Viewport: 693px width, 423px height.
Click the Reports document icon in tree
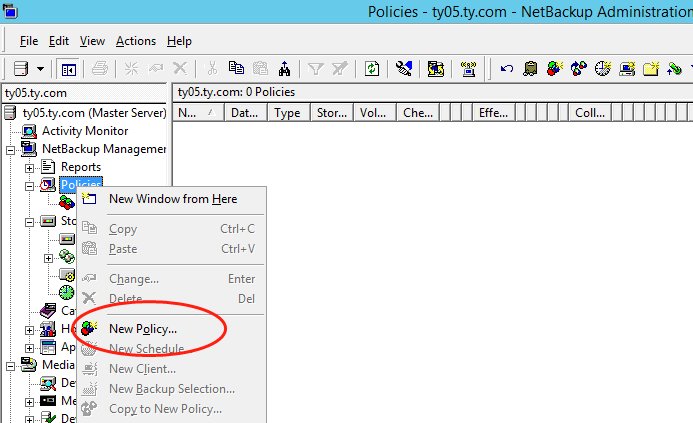tap(48, 167)
